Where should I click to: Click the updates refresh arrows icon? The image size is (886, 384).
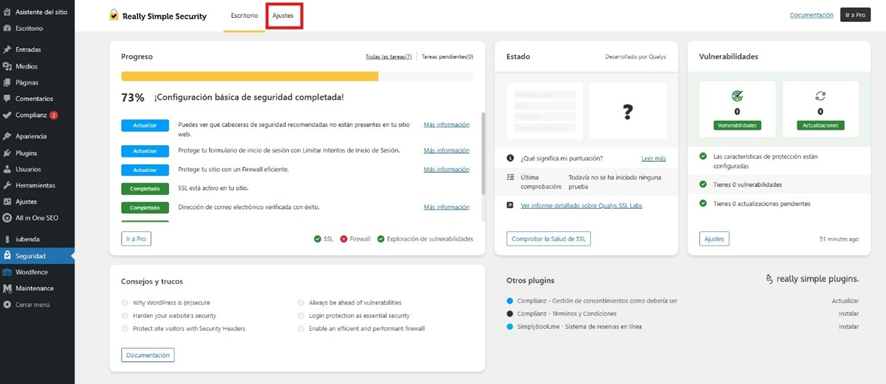[x=820, y=96]
